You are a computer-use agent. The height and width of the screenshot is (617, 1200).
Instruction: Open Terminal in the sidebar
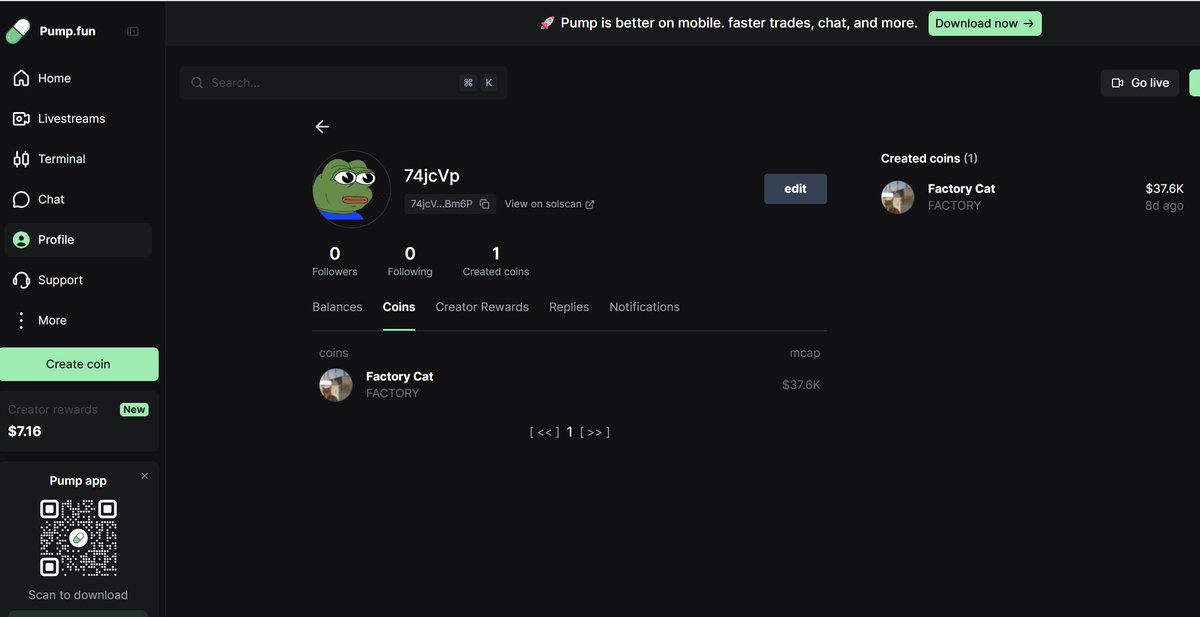coord(78,159)
